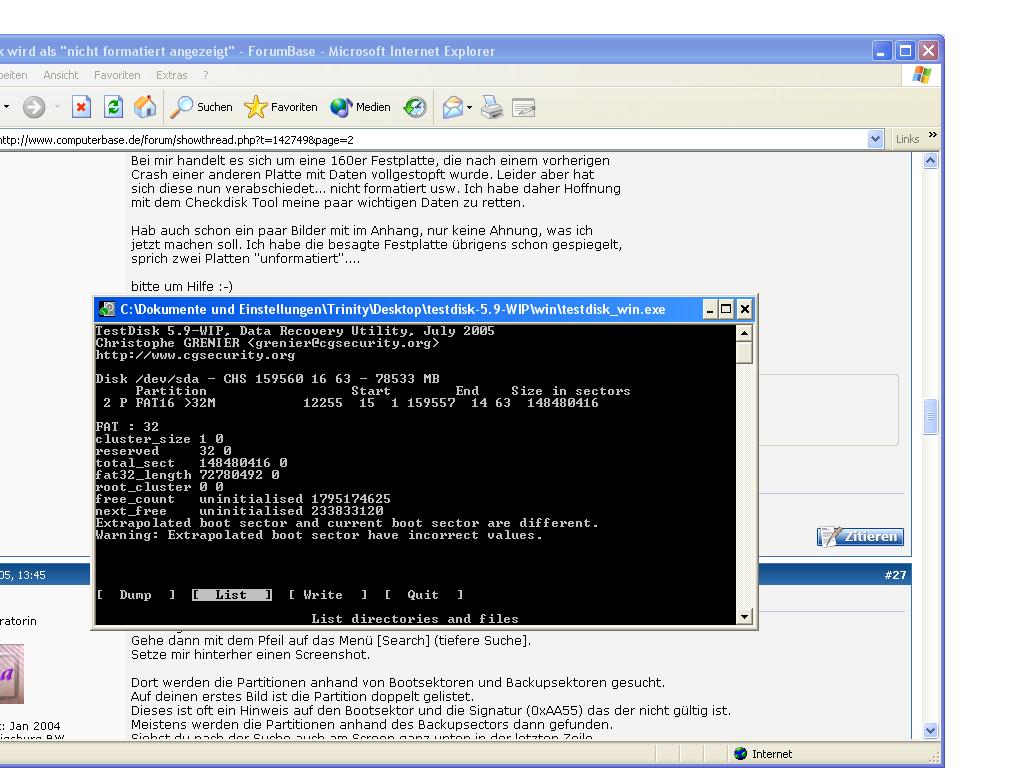Click the Edit page toolbar icon
Viewport: 1024px width, 768px height.
(x=524, y=107)
